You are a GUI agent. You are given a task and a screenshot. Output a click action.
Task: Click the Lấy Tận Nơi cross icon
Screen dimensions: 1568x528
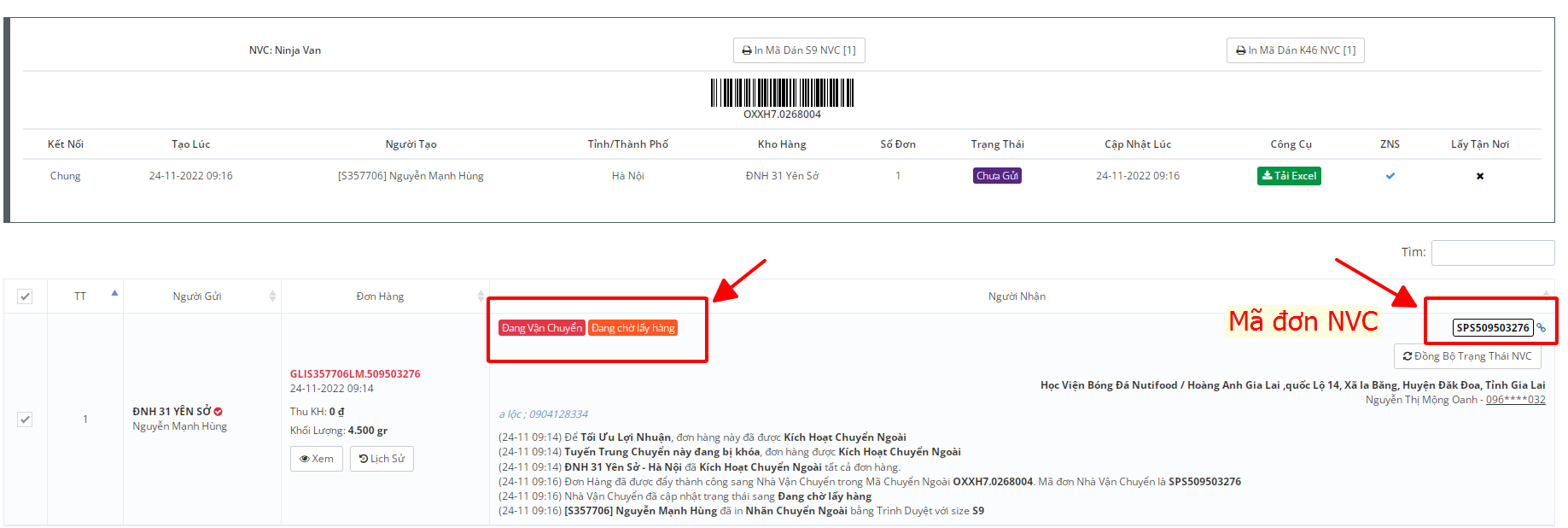pos(1480,176)
